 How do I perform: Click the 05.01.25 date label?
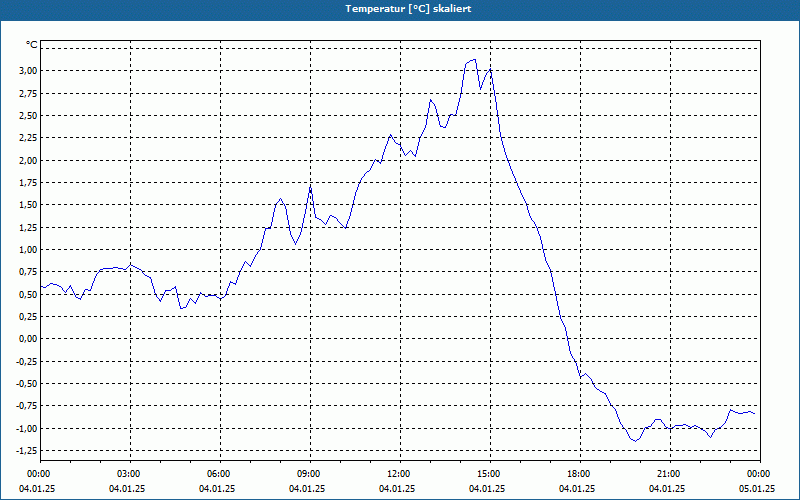pyautogui.click(x=757, y=489)
